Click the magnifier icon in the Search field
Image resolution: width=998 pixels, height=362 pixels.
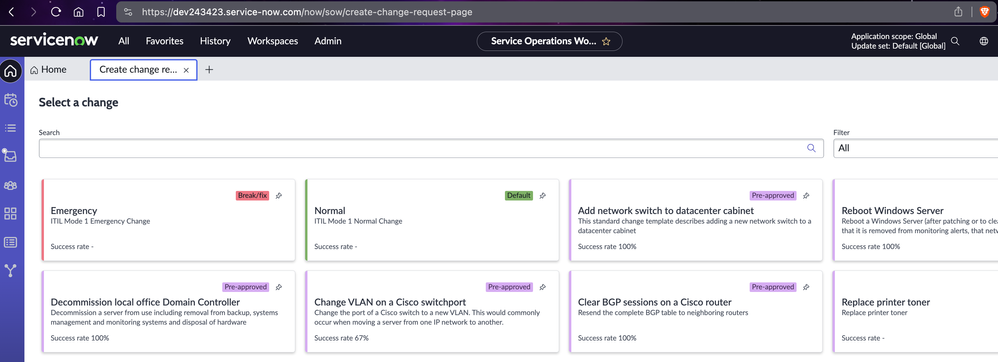(x=811, y=148)
